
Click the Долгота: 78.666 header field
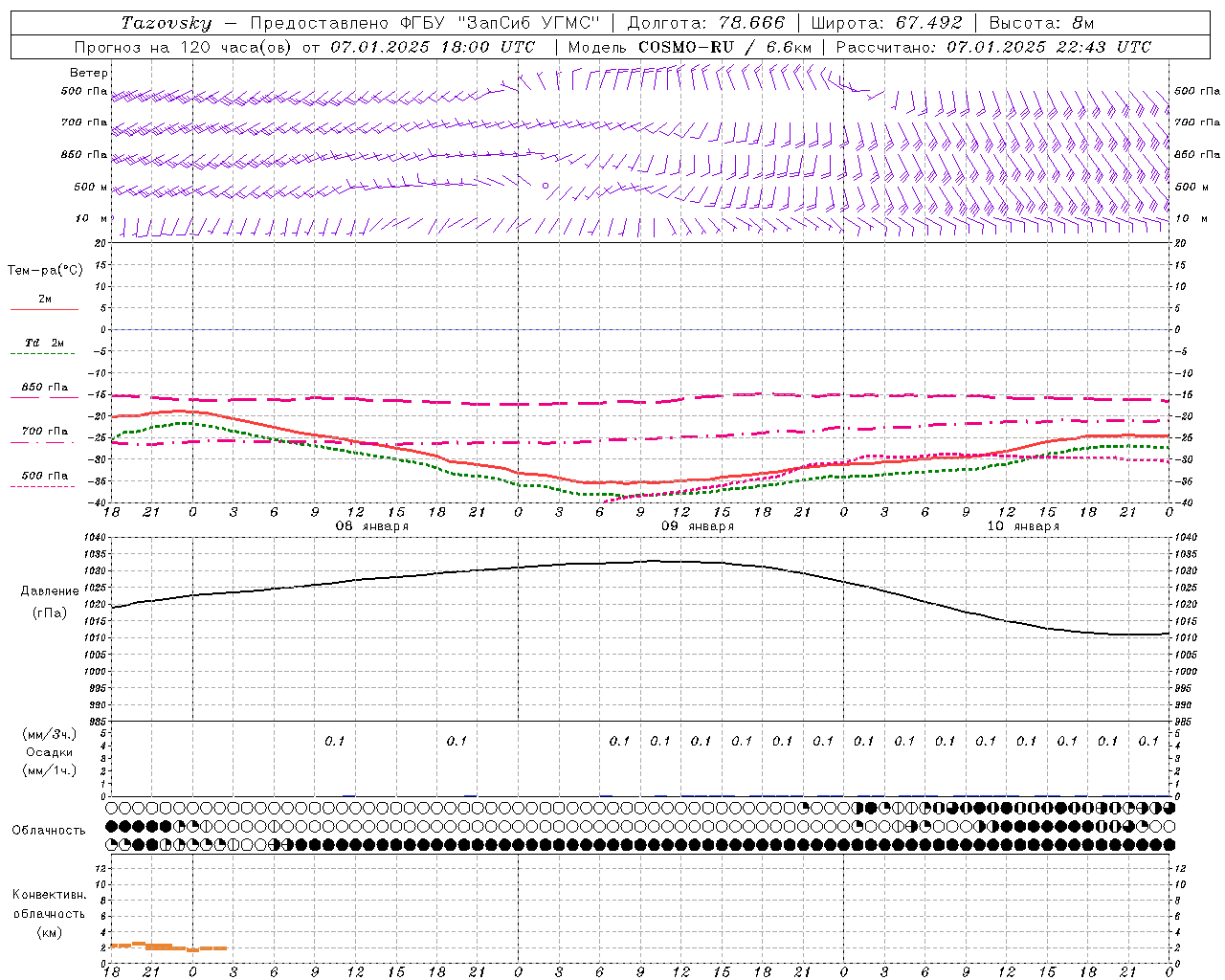point(706,23)
